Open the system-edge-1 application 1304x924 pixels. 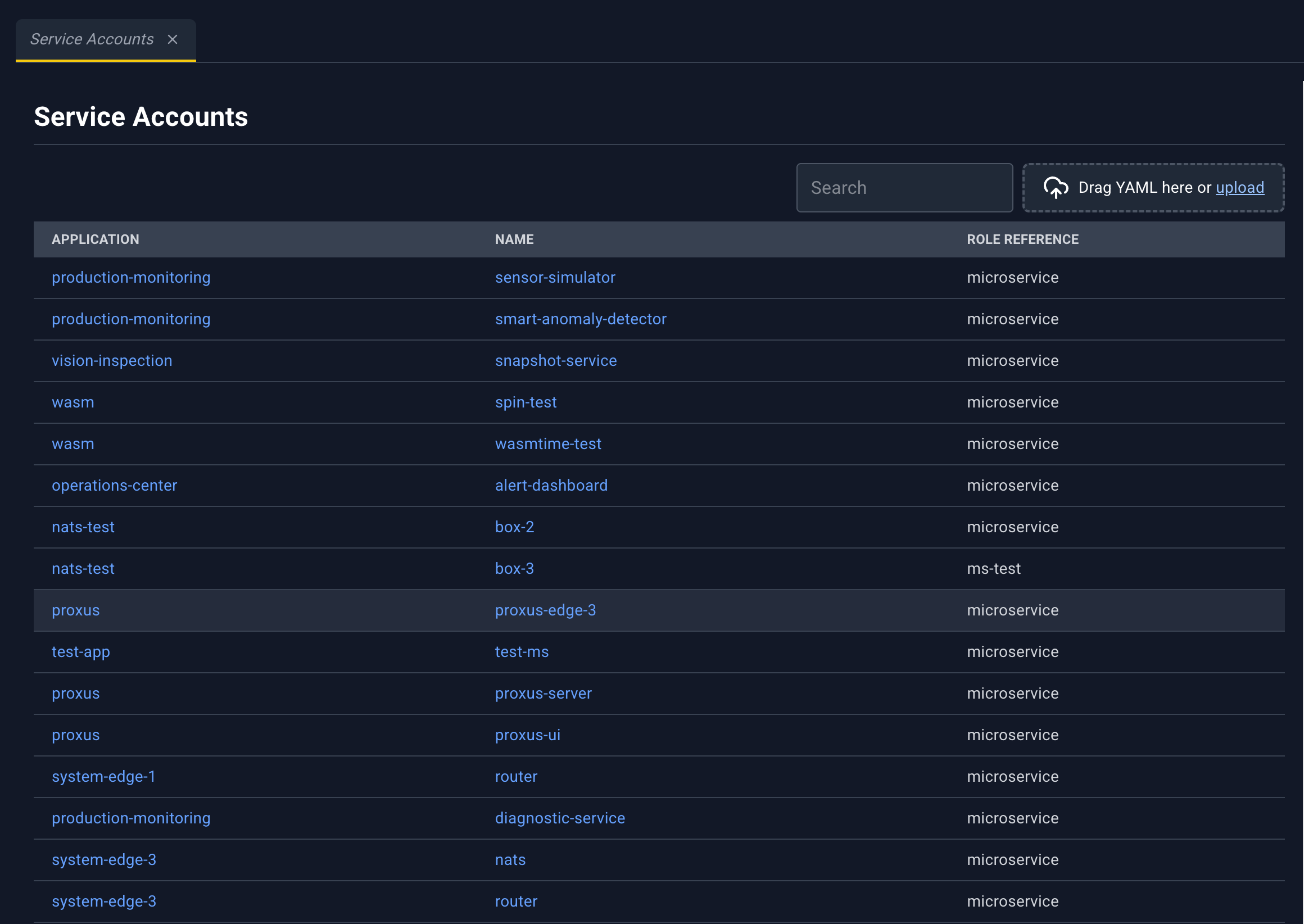tap(103, 777)
